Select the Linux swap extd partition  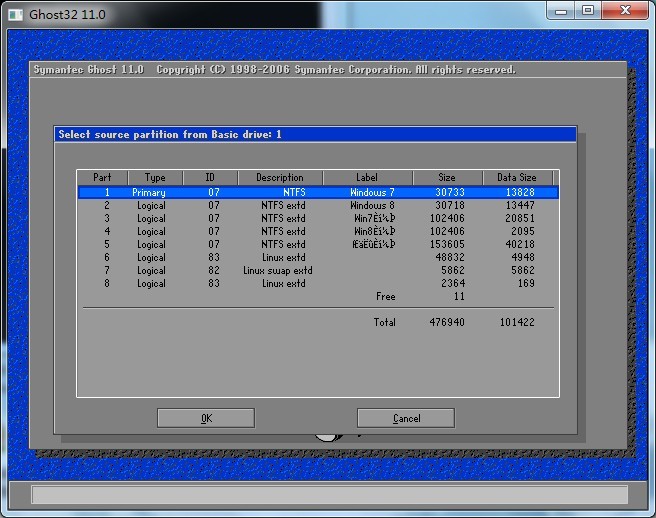pos(318,270)
